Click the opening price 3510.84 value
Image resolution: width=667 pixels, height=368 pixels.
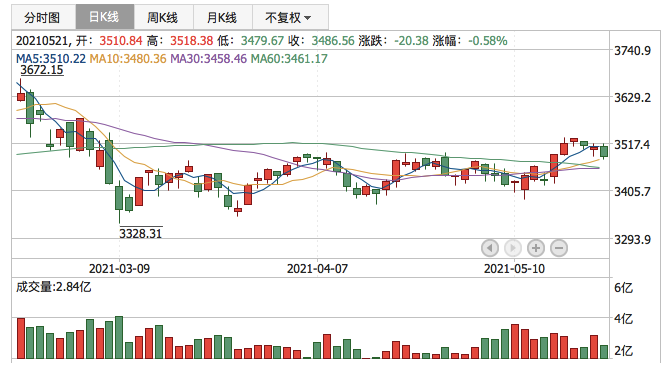[x=121, y=40]
